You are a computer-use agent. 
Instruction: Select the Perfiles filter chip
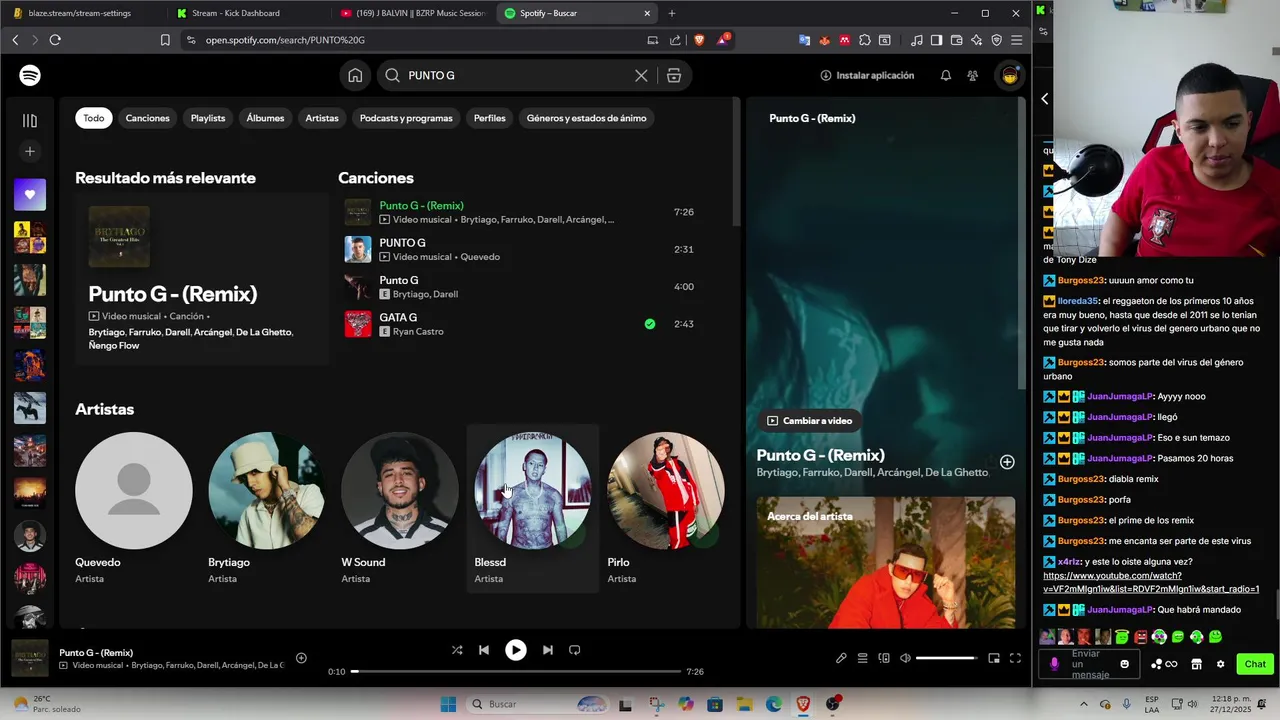coord(489,118)
